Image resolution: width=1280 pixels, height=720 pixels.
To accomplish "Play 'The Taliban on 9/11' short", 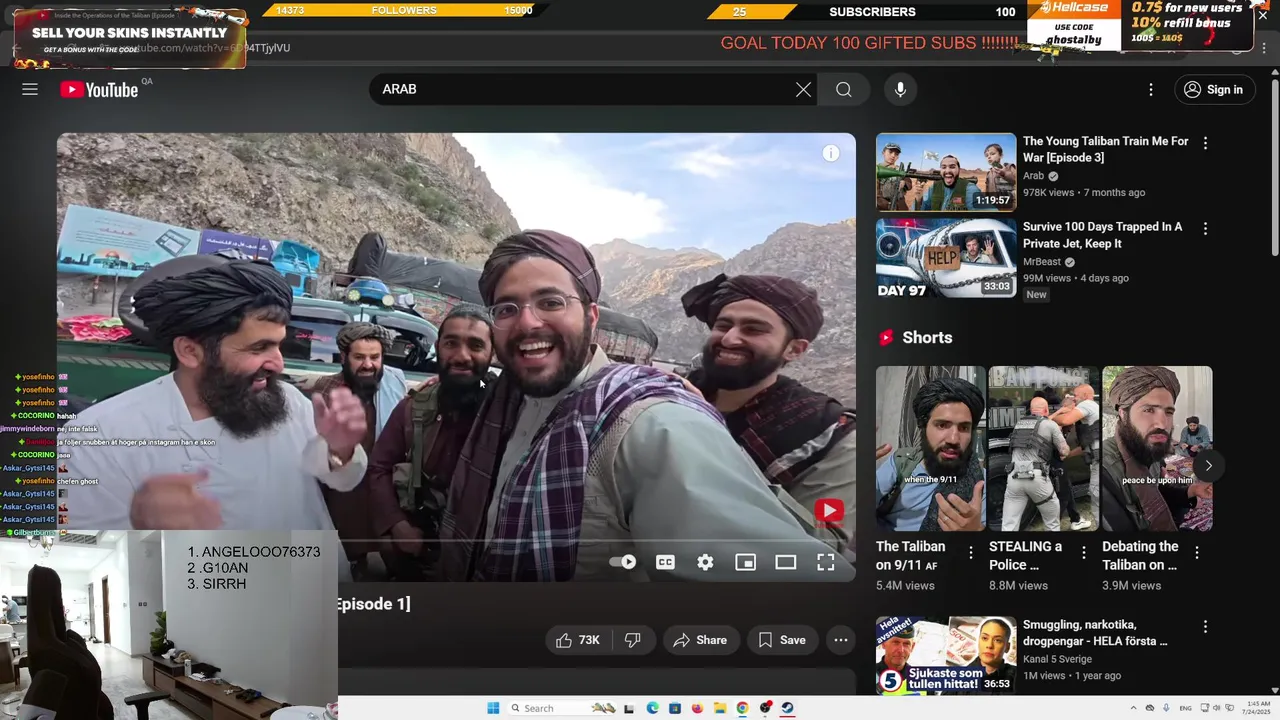I will [931, 448].
